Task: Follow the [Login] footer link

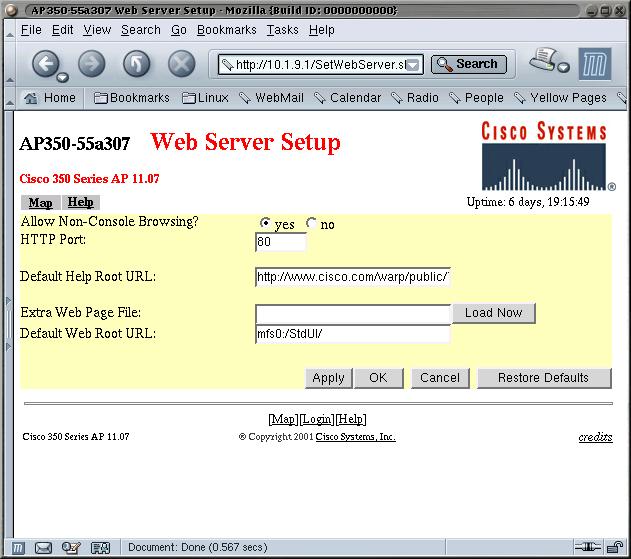Action: click(317, 419)
